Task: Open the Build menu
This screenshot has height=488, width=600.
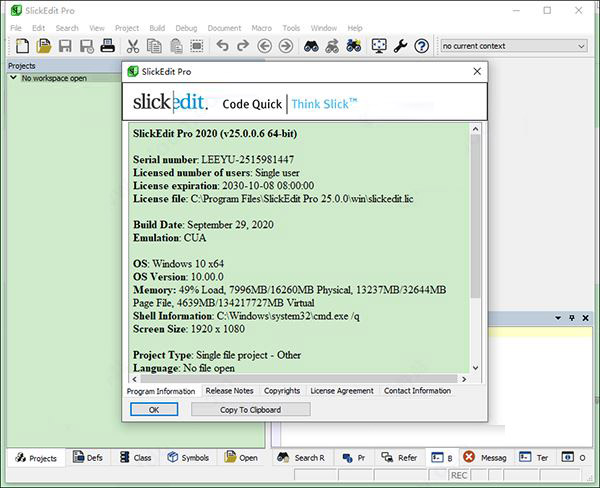Action: click(157, 28)
